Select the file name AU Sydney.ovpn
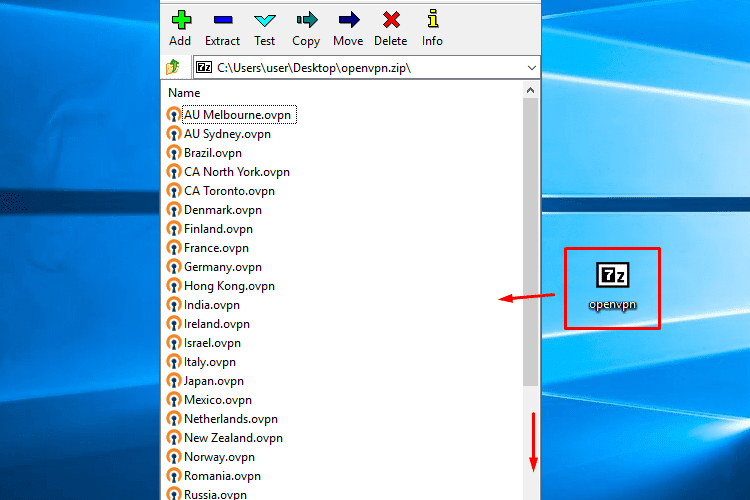This screenshot has height=500, width=750. (x=228, y=134)
